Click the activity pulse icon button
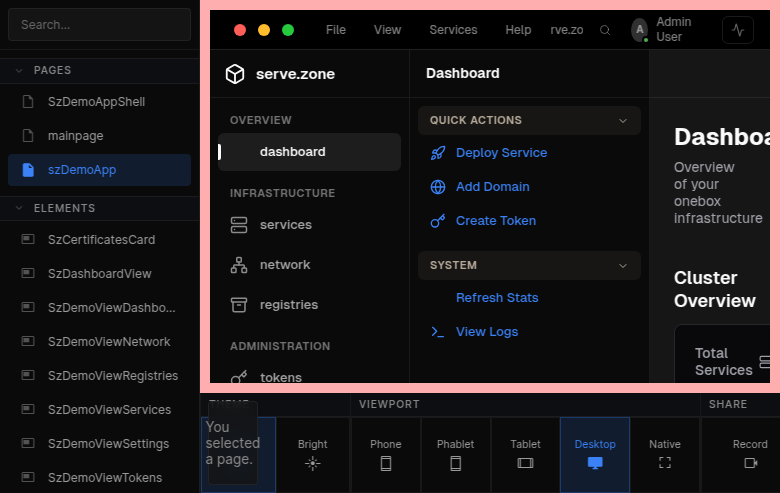Image resolution: width=780 pixels, height=493 pixels. pos(738,30)
